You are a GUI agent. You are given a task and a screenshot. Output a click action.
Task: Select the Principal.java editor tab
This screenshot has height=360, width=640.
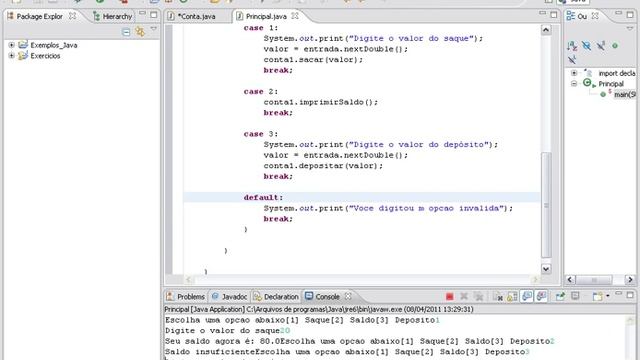coord(266,16)
